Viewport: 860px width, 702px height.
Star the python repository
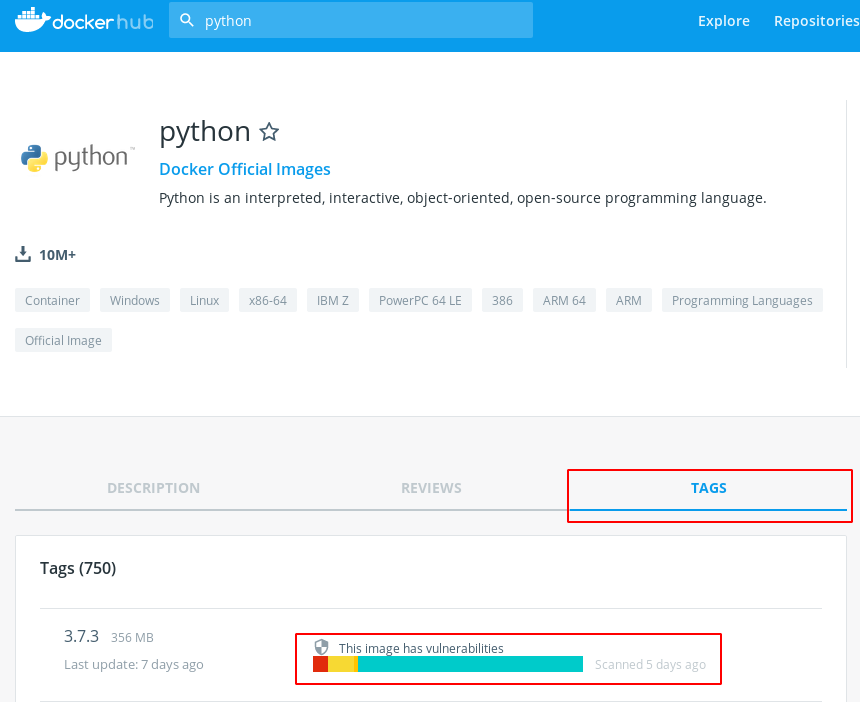point(269,132)
